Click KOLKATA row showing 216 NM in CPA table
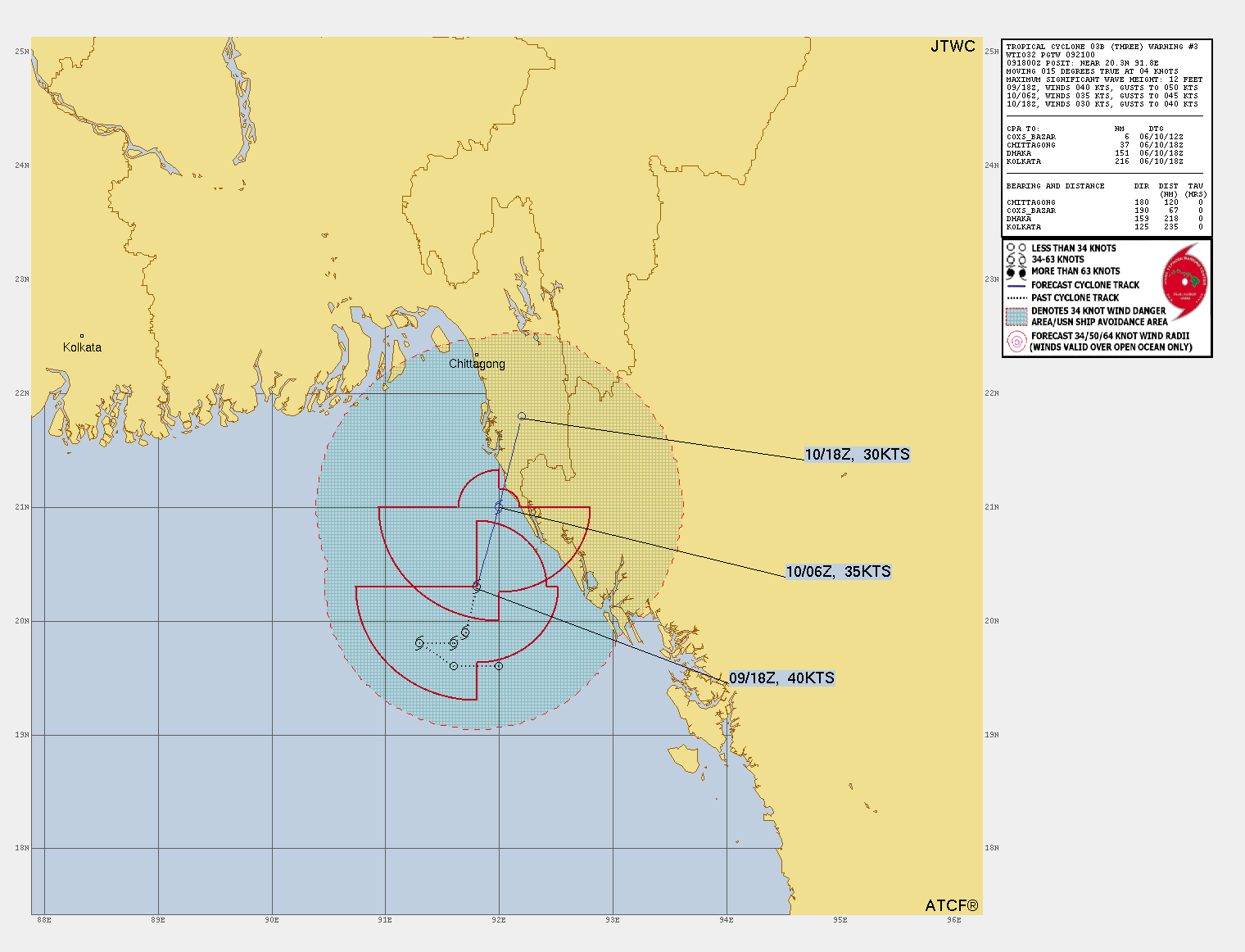 1094,161
